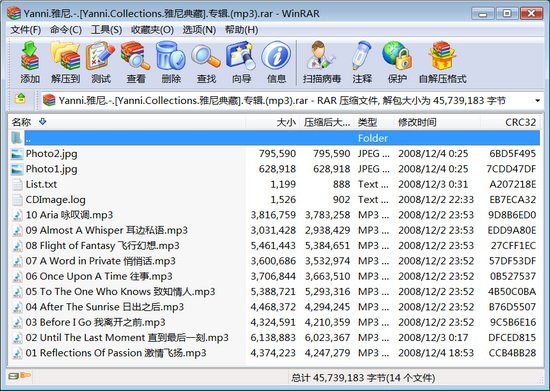Click the 保护 (Protect) icon
The width and height of the screenshot is (550, 391).
397,55
